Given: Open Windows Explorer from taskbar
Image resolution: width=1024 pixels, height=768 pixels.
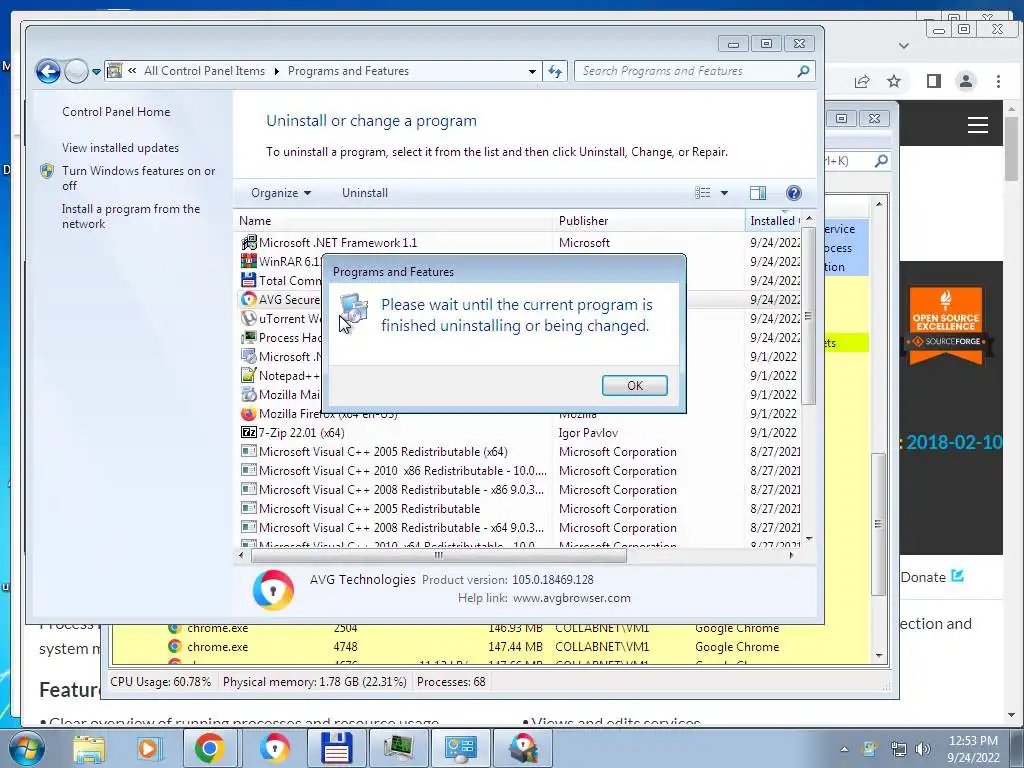Looking at the screenshot, I should click(89, 748).
